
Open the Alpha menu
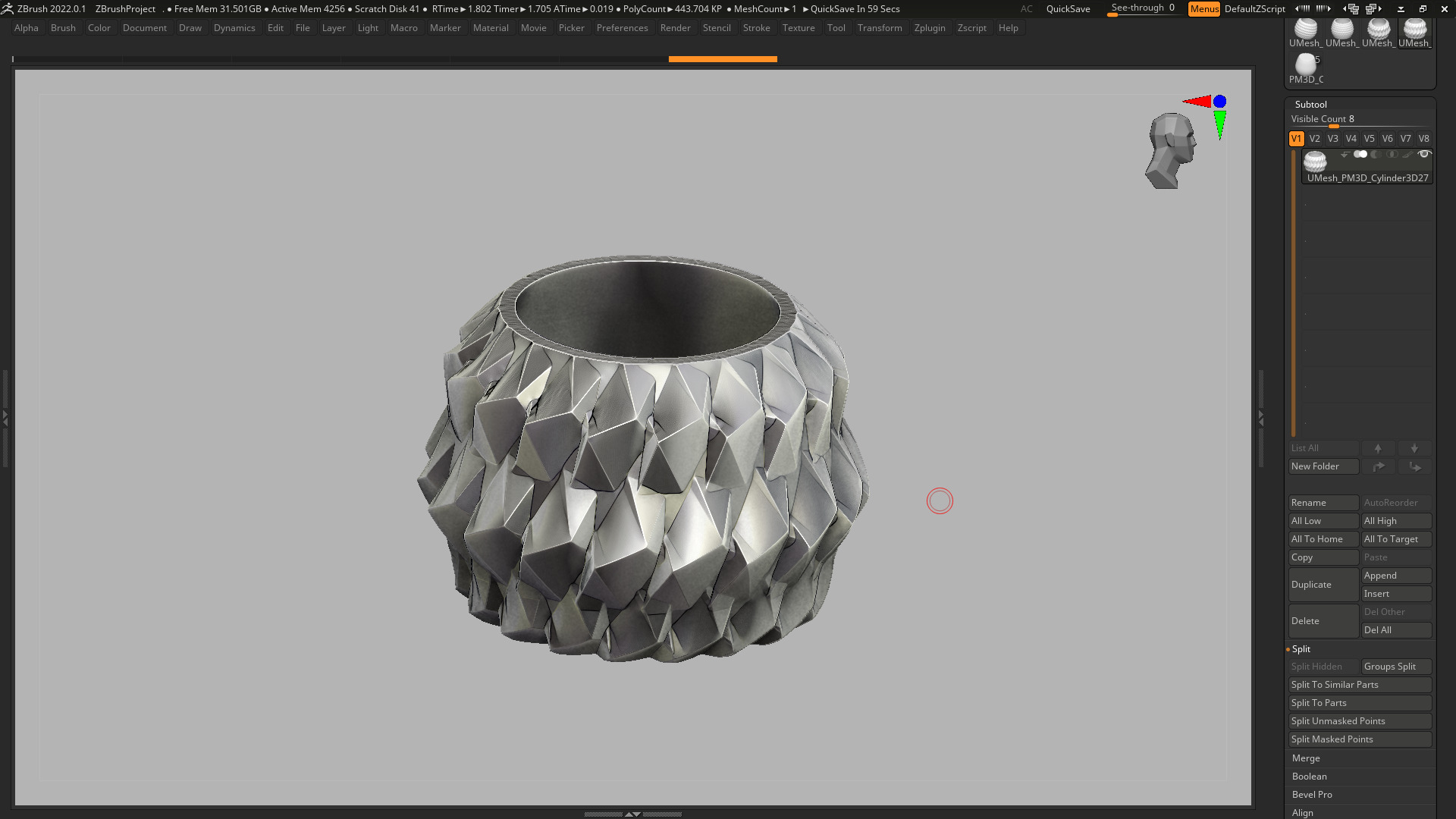coord(26,28)
